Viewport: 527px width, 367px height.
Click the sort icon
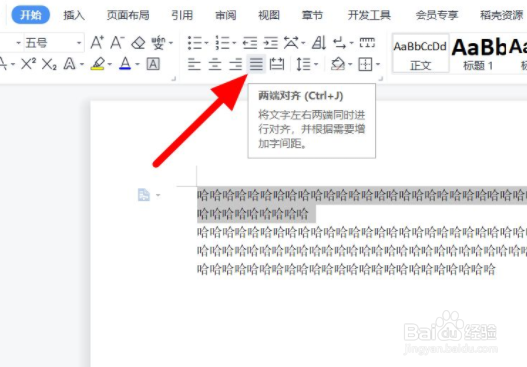319,43
